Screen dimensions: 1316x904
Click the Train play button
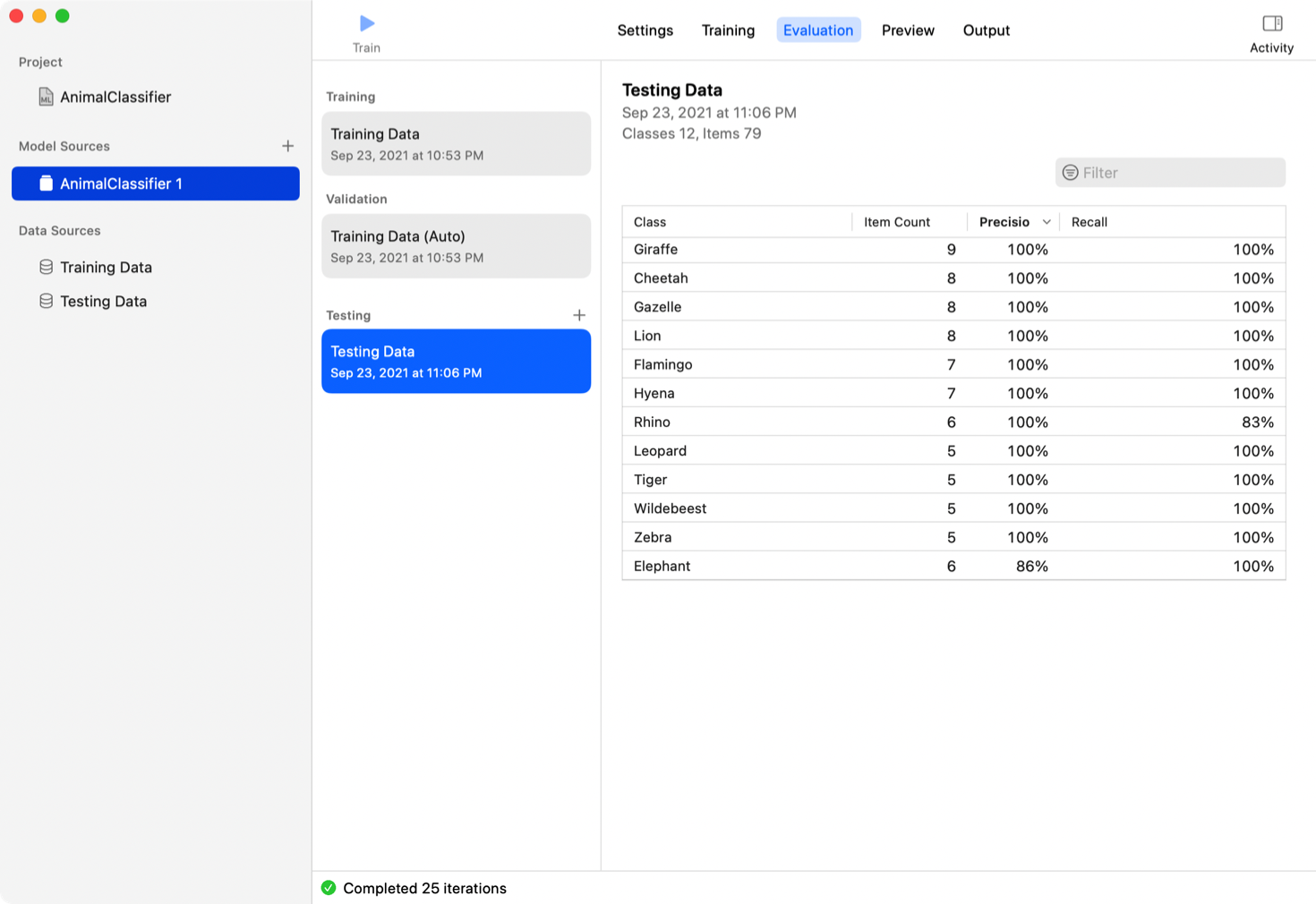[x=366, y=24]
